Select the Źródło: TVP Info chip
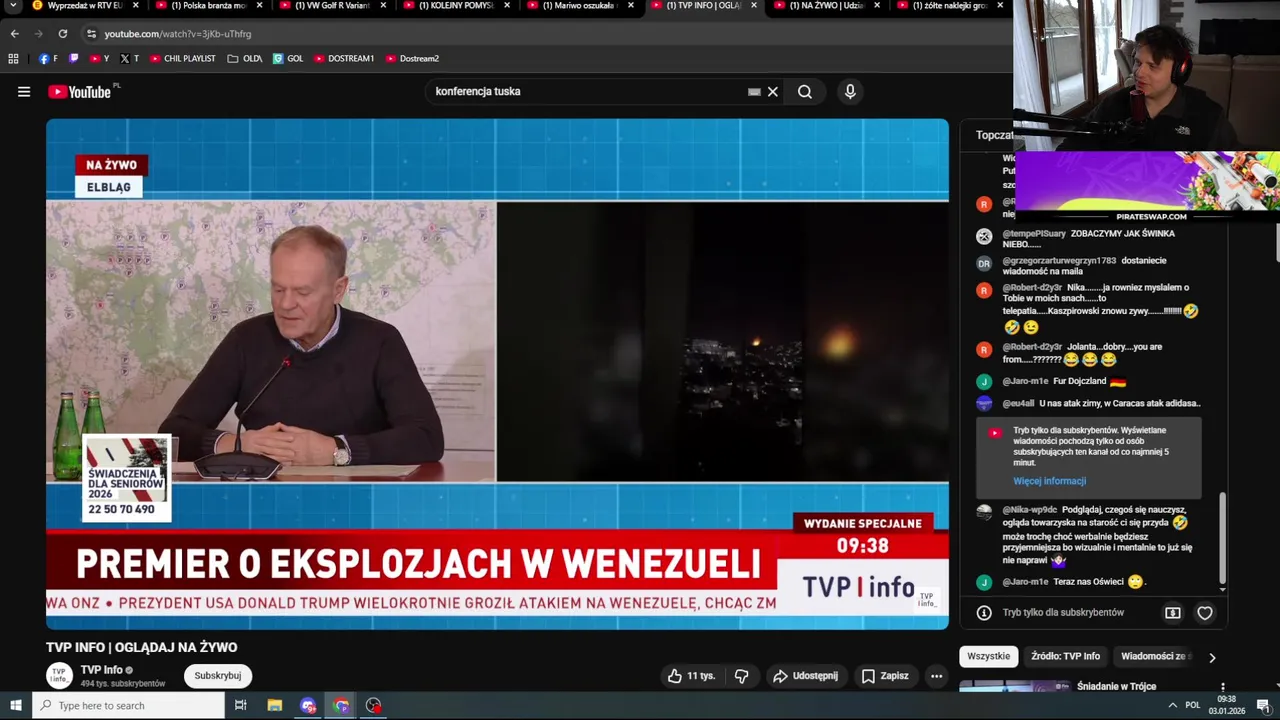This screenshot has height=720, width=1280. click(x=1065, y=657)
